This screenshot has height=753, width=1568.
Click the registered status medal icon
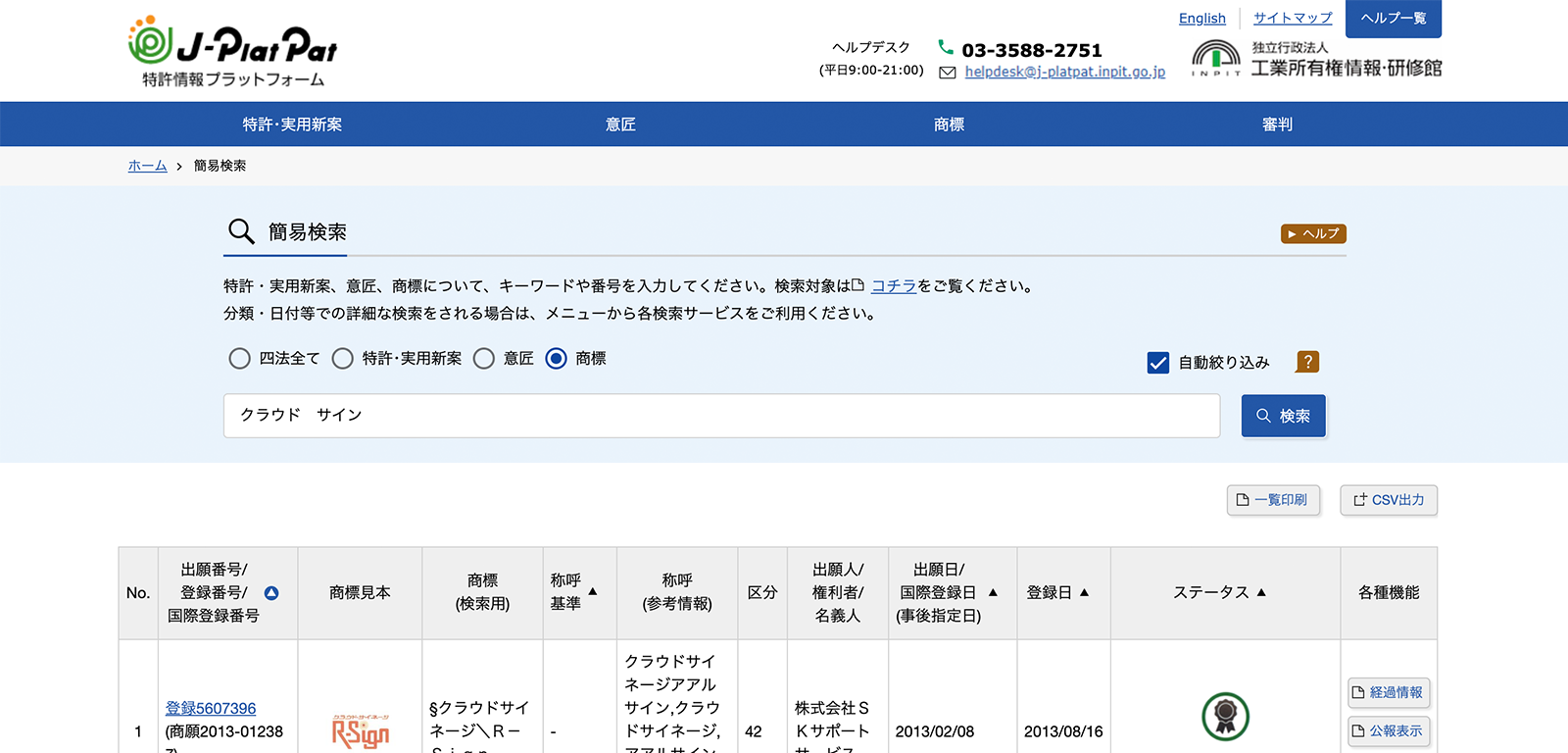(x=1225, y=716)
